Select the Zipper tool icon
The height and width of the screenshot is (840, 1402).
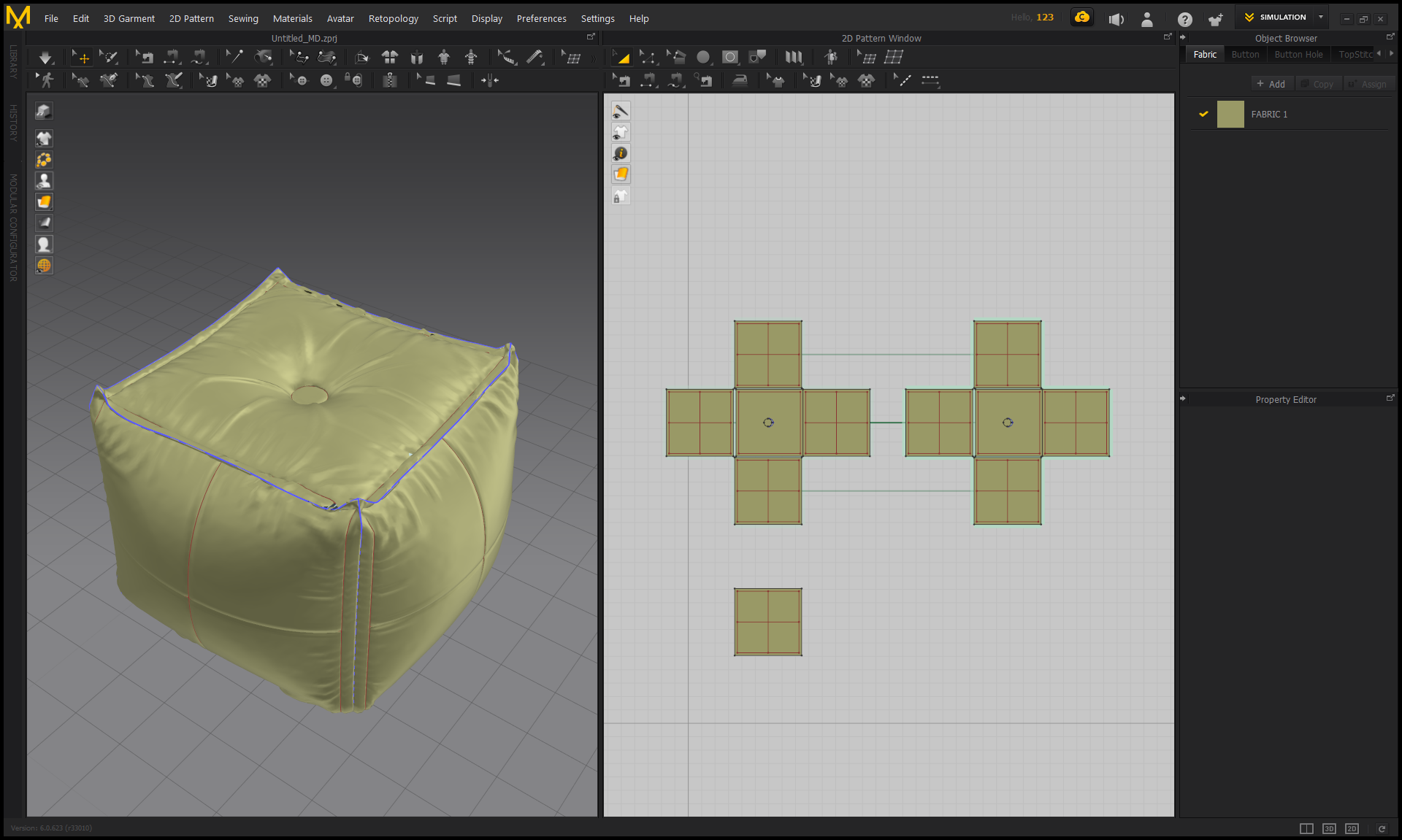[390, 80]
